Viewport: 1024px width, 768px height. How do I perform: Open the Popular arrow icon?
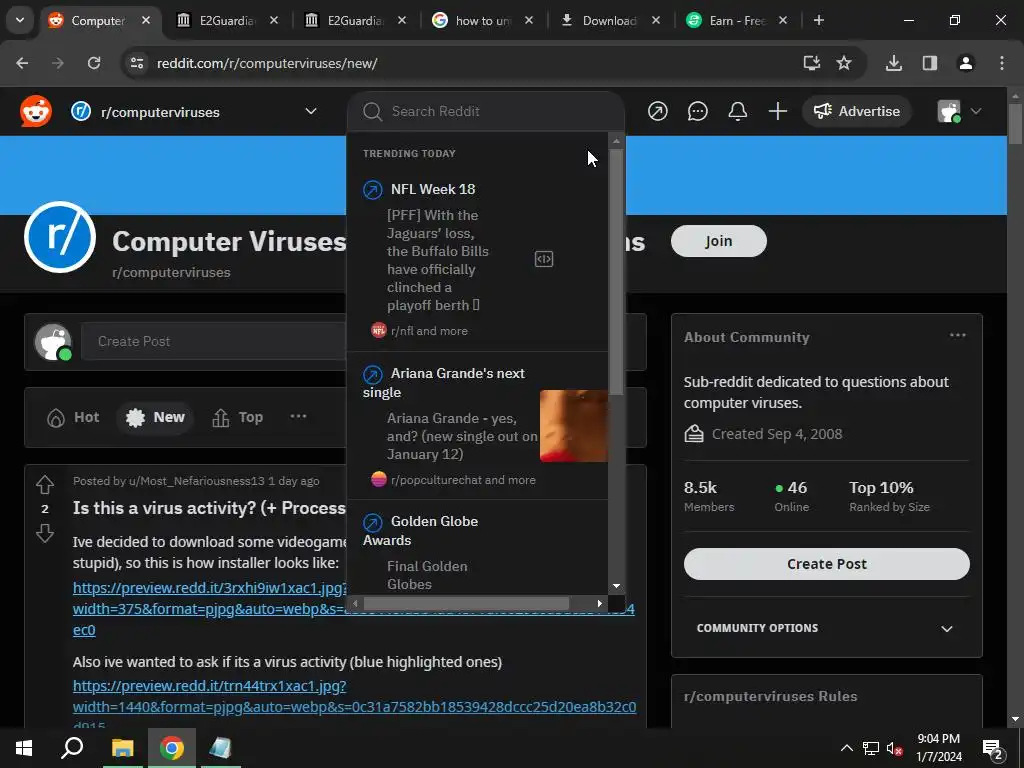[x=658, y=111]
